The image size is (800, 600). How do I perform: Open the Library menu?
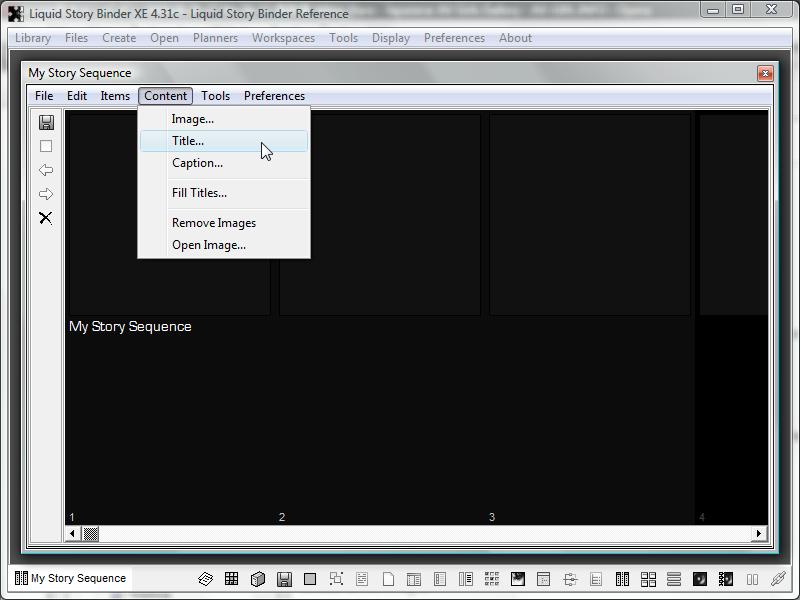[x=33, y=38]
